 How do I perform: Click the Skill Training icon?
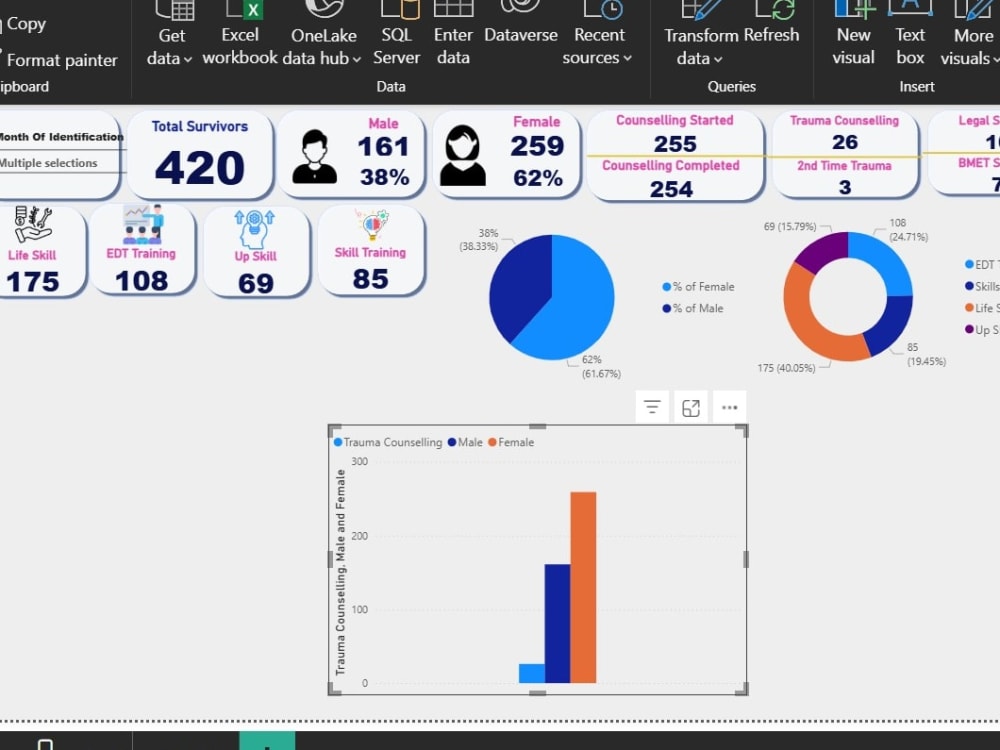click(x=371, y=224)
